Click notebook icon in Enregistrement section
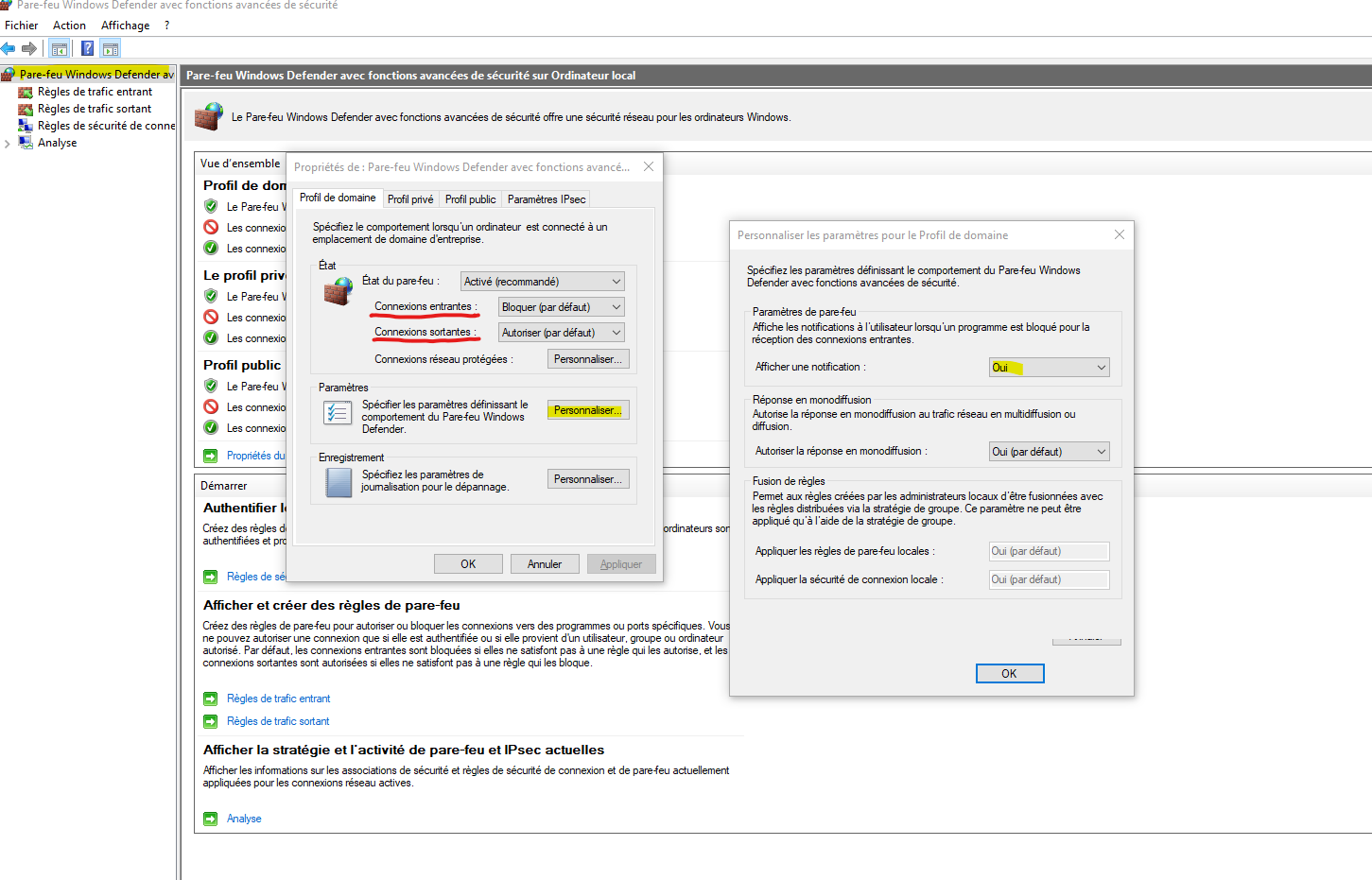 point(338,482)
